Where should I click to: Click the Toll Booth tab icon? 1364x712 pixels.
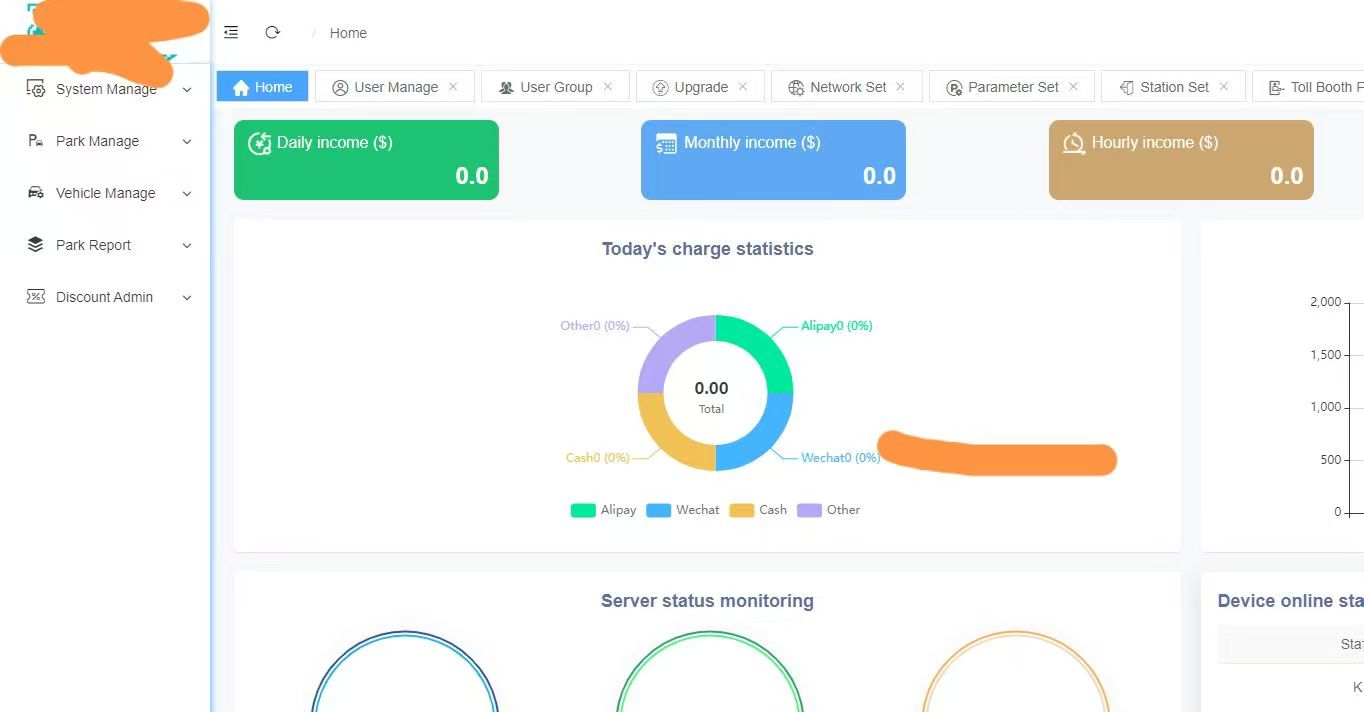tap(1276, 87)
